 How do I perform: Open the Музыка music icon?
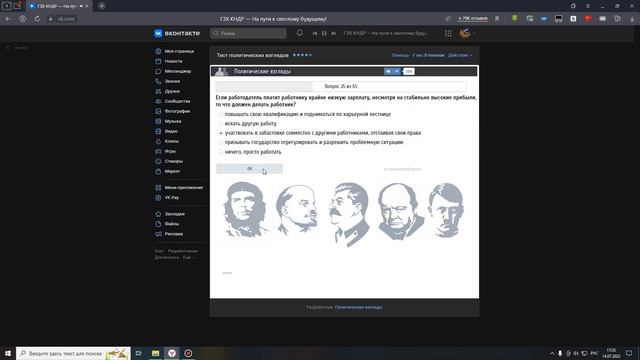158,121
